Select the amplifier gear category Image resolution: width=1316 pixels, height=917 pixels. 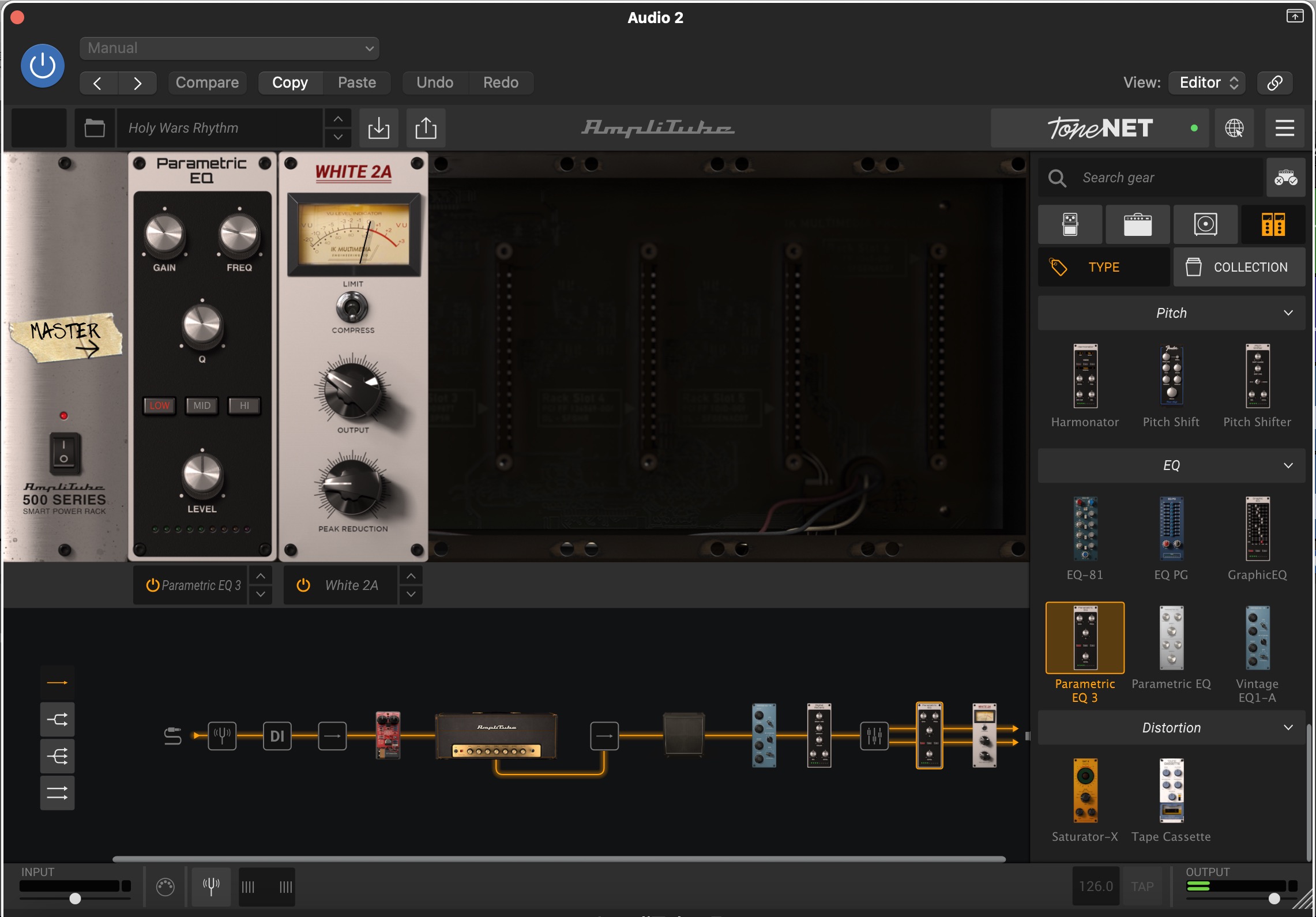[1137, 224]
